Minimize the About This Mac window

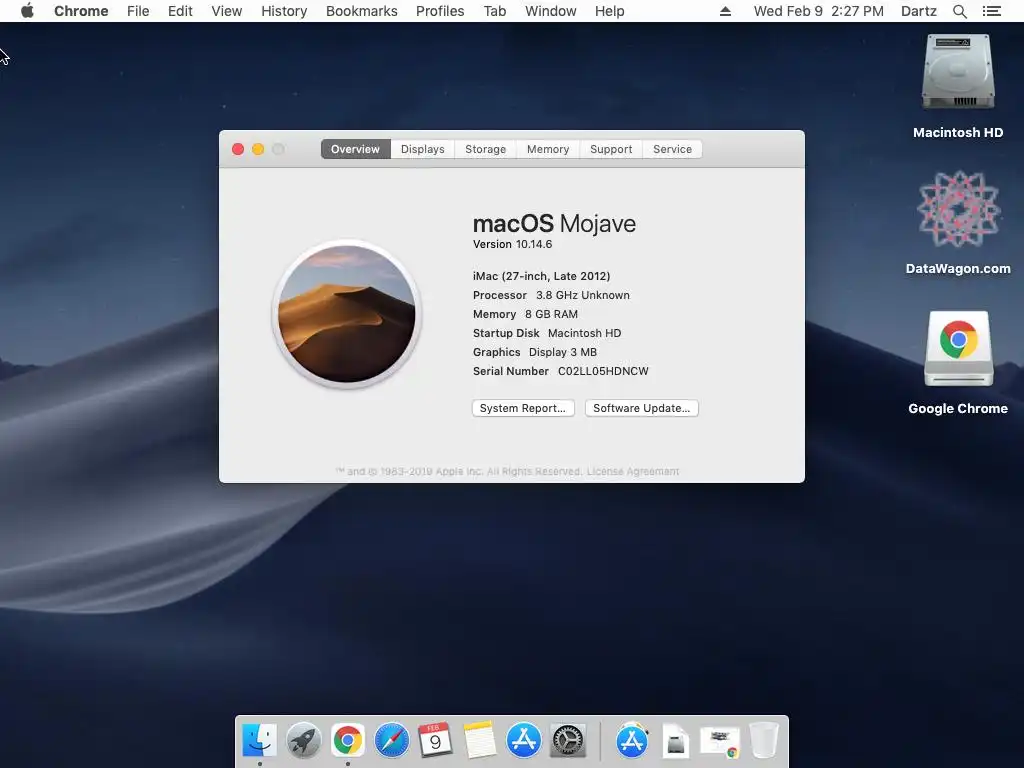(258, 149)
